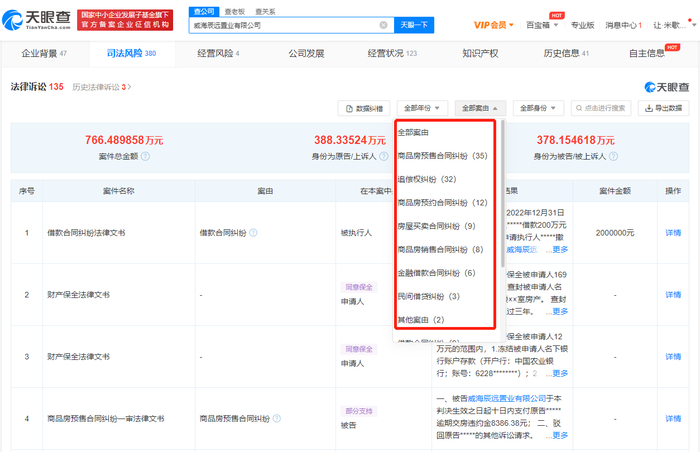Click the 点击进行搜索 search field
The image size is (700, 452).
click(598, 107)
